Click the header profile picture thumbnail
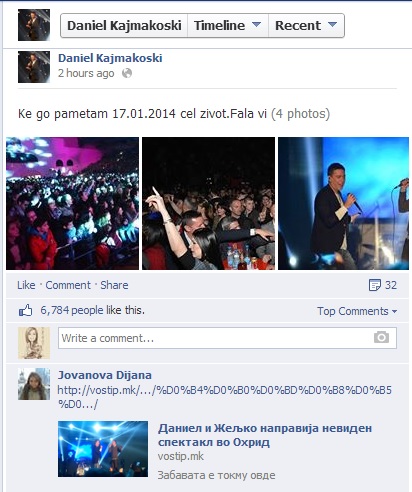This screenshot has height=492, width=412. (34, 25)
